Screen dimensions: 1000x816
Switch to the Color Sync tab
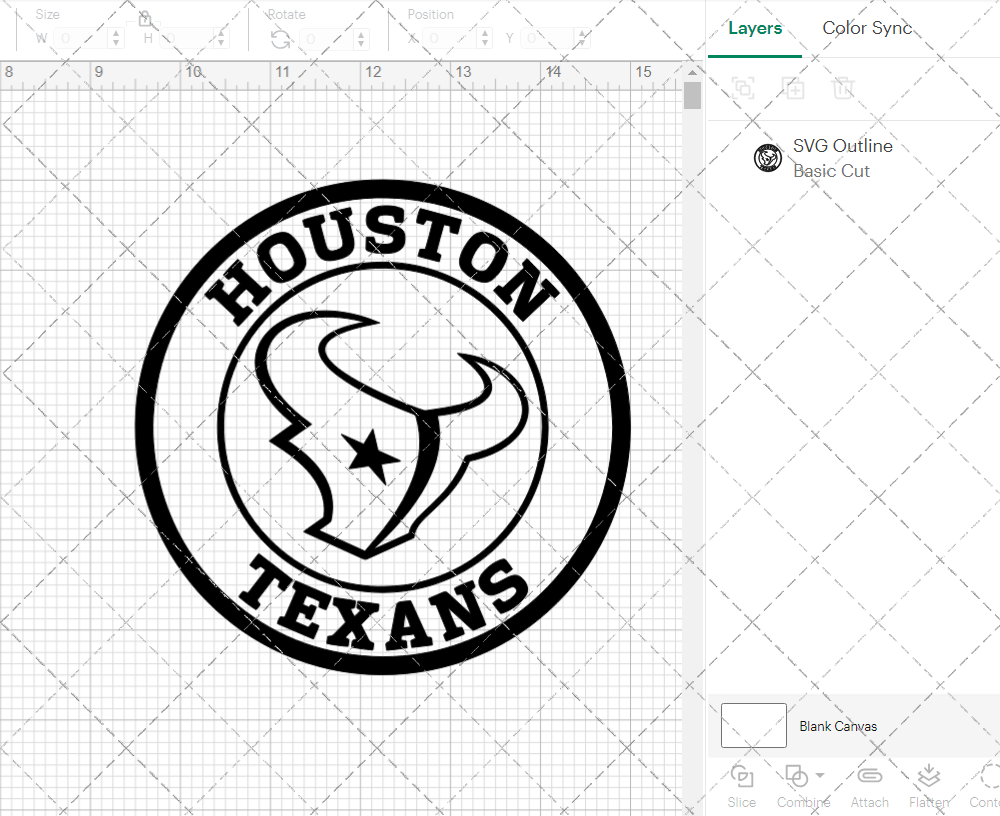[x=867, y=28]
